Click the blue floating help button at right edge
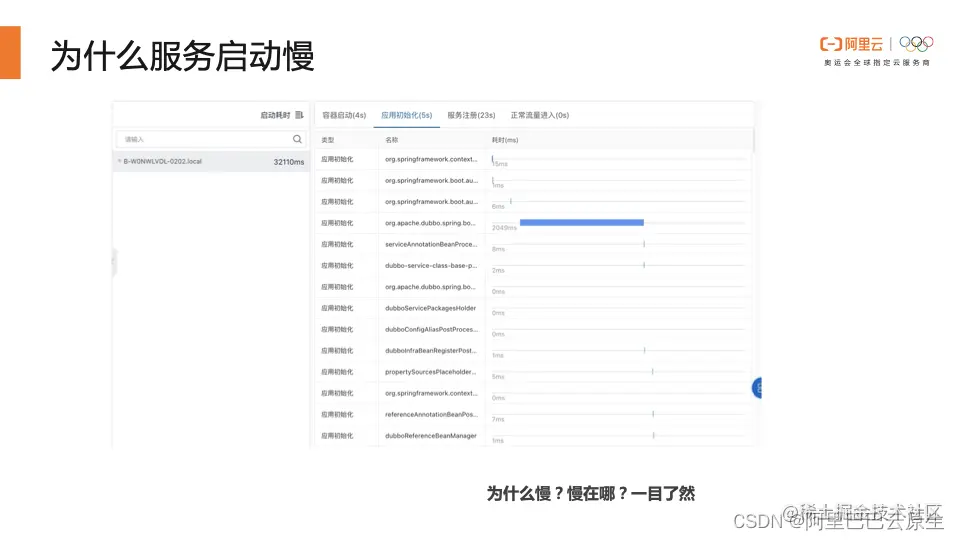The height and width of the screenshot is (540, 960). [x=757, y=388]
